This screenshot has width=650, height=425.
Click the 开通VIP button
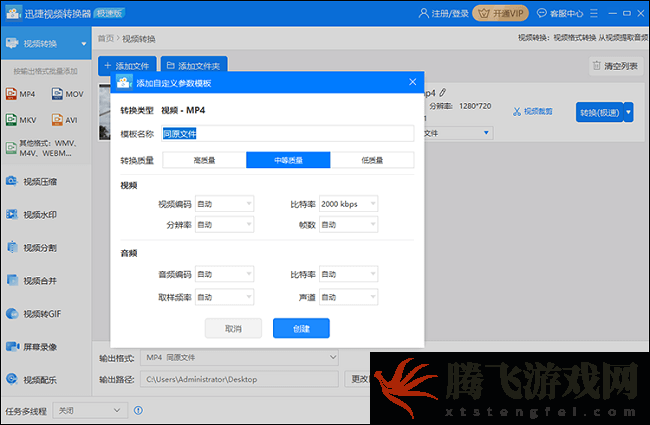pos(501,13)
